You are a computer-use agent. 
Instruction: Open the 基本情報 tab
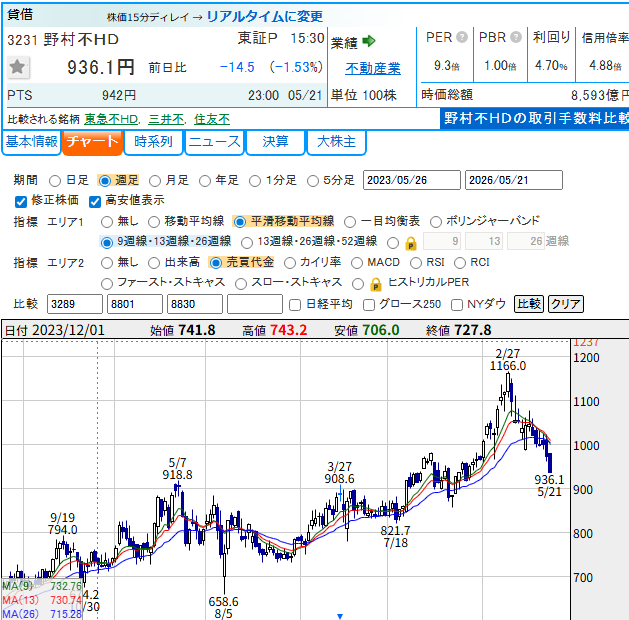click(32, 142)
